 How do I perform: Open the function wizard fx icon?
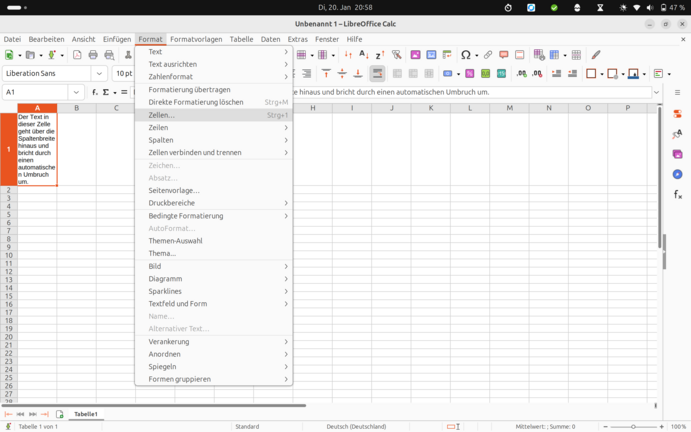95,92
